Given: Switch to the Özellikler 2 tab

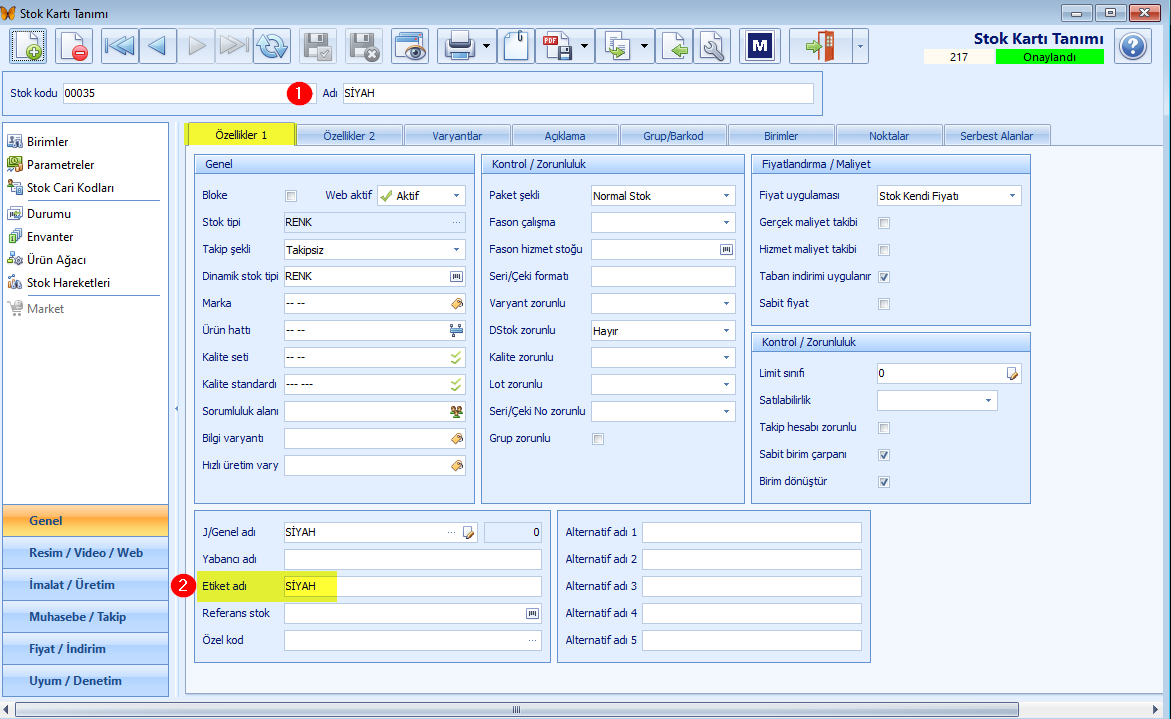Looking at the screenshot, I should pyautogui.click(x=349, y=135).
